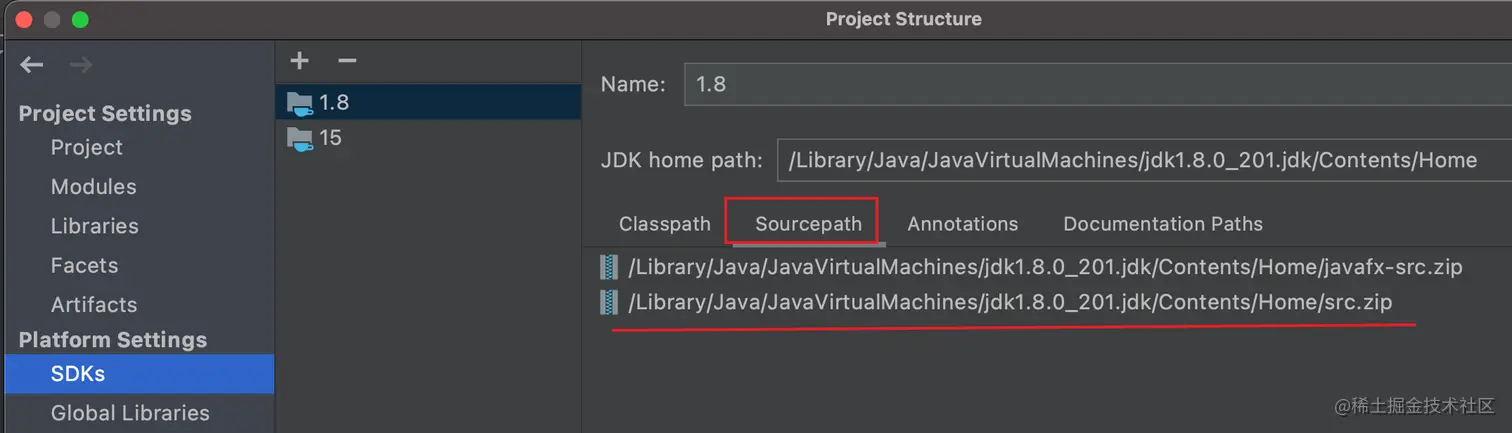Click the 15 SDK folder icon

(x=300, y=139)
